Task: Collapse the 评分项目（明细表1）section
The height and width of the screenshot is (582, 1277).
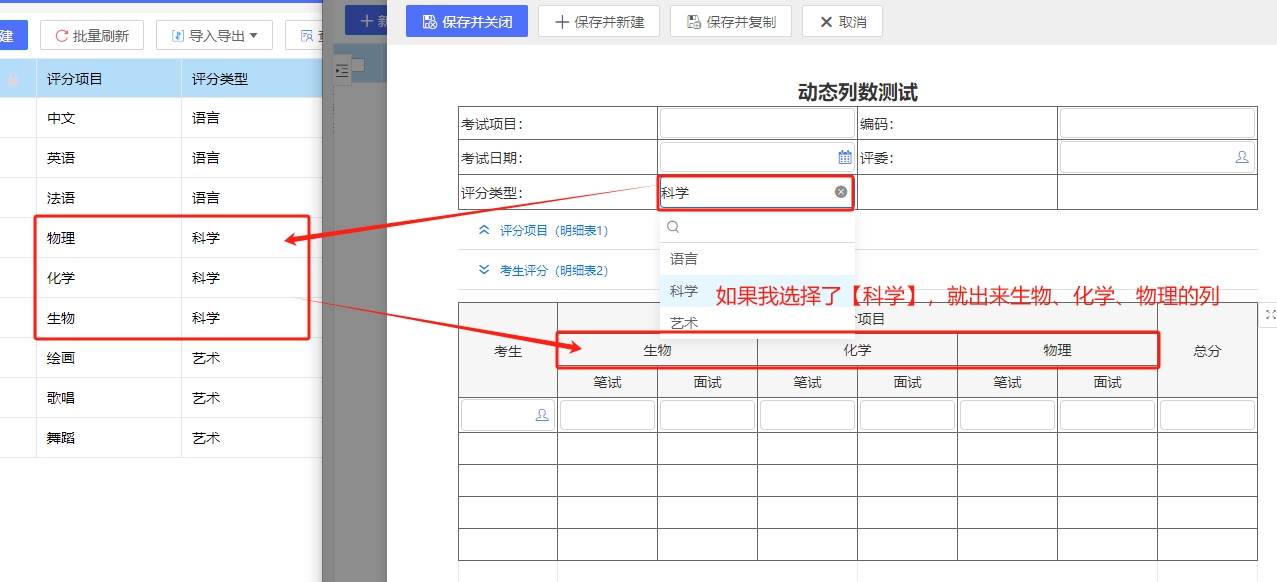Action: (545, 230)
